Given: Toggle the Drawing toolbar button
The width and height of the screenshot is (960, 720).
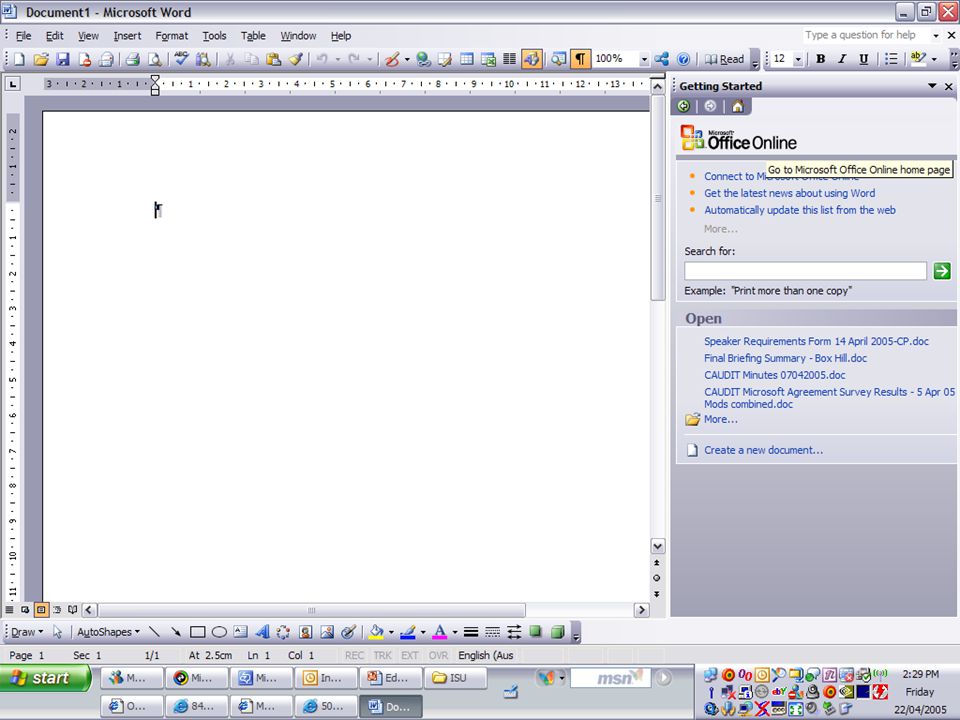Looking at the screenshot, I should [x=531, y=59].
